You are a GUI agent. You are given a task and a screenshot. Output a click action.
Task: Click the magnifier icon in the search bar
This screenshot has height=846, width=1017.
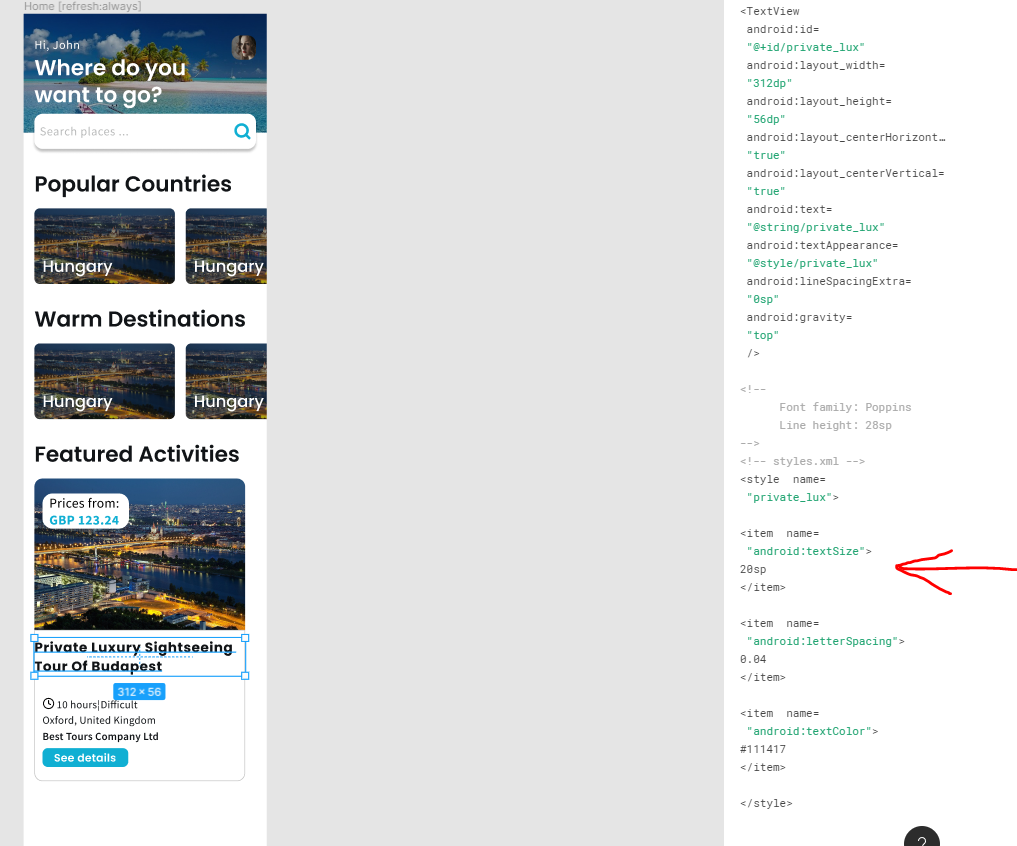coord(242,131)
